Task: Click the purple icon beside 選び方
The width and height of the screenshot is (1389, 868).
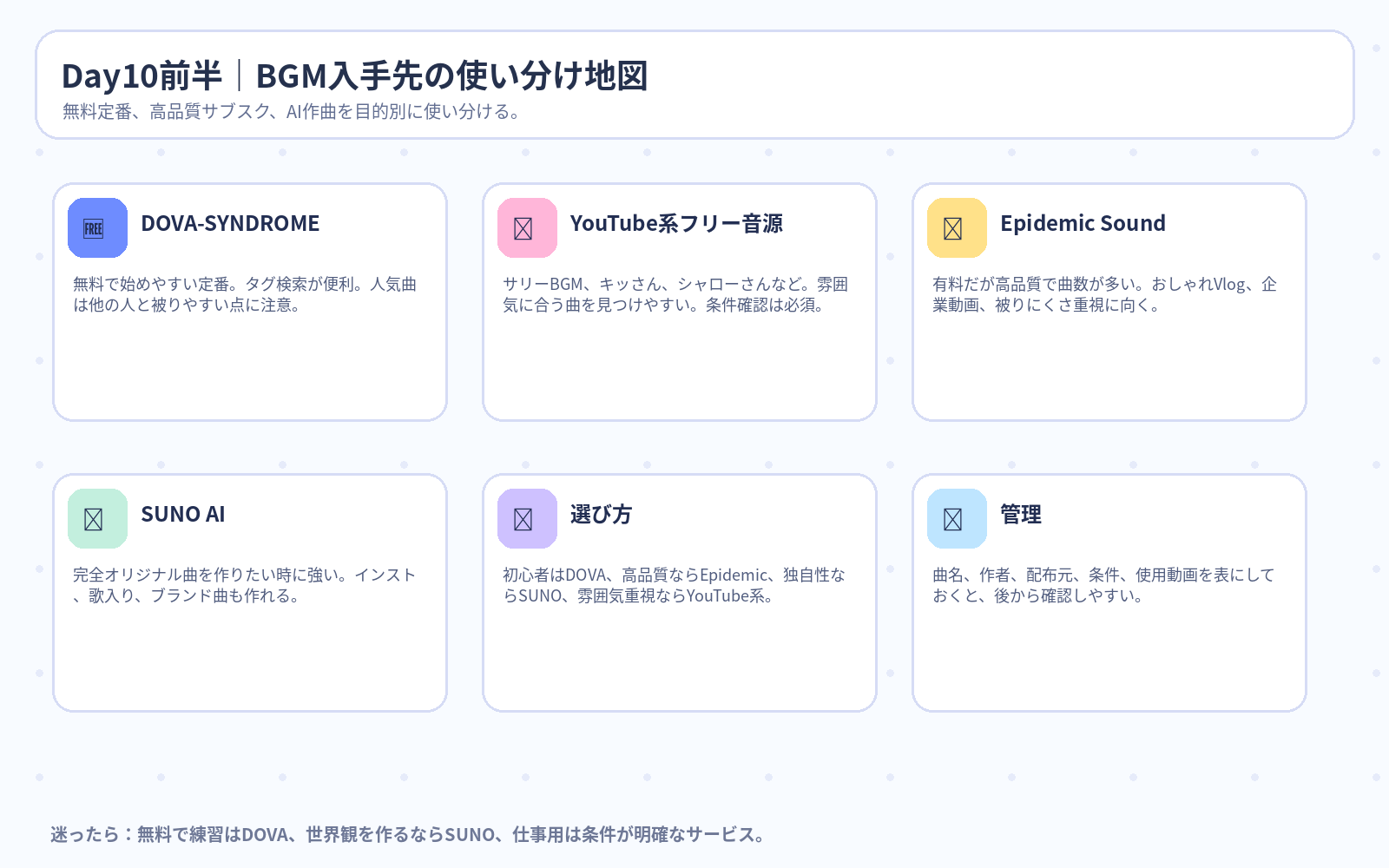Action: tap(527, 519)
